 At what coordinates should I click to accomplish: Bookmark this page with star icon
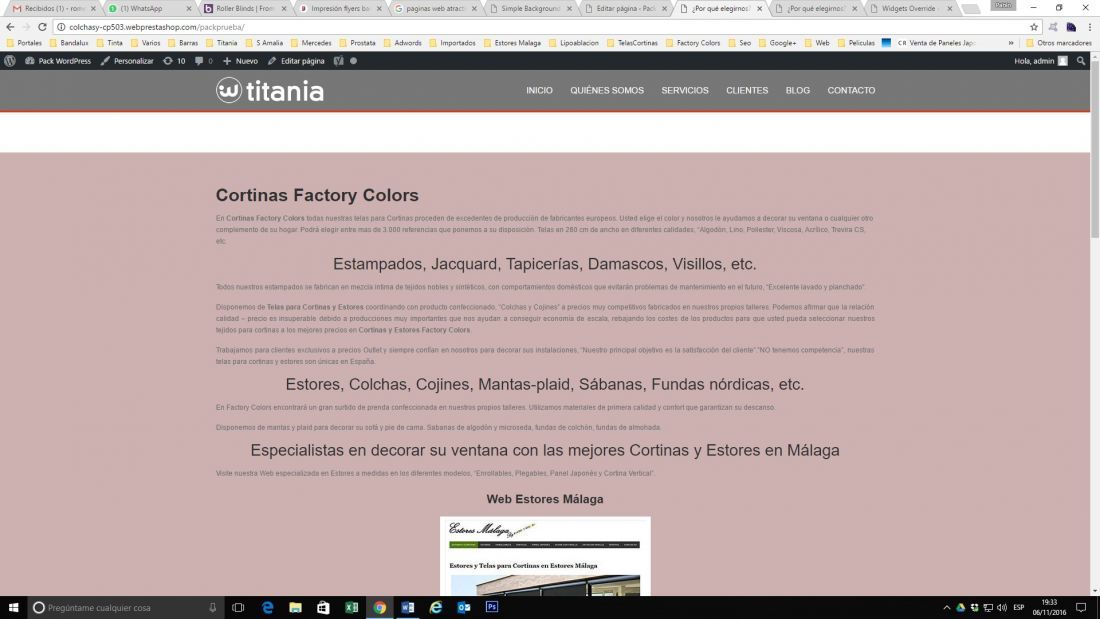coord(1034,27)
